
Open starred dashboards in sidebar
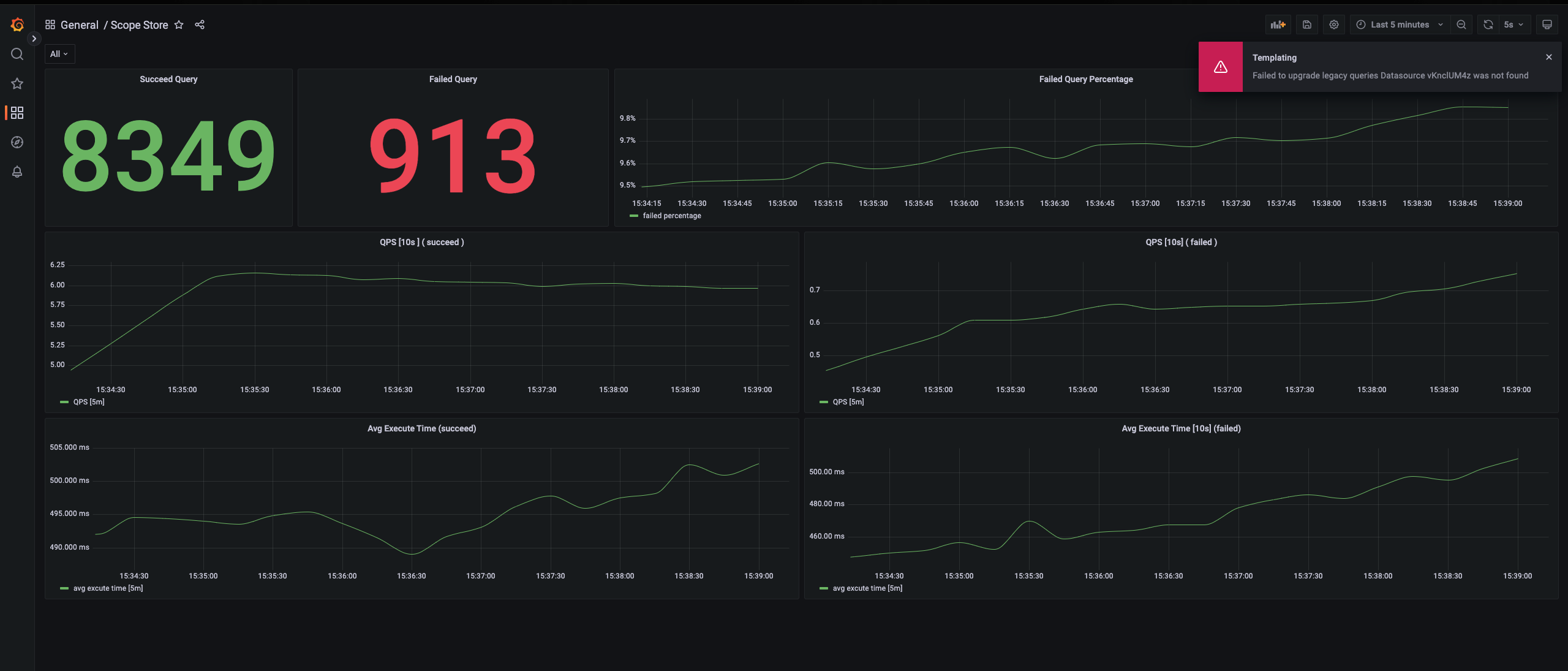point(17,83)
